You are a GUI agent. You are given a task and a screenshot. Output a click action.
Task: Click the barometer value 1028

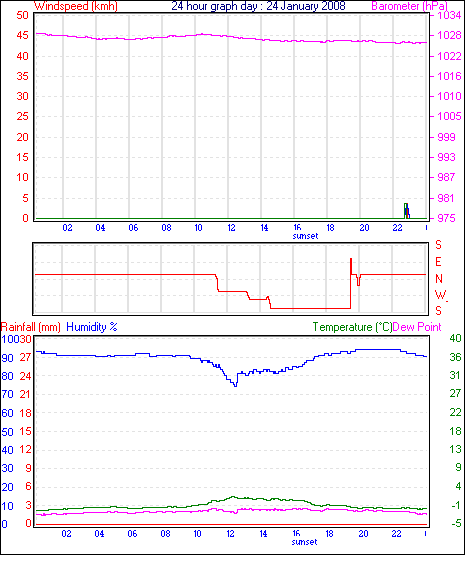click(449, 36)
